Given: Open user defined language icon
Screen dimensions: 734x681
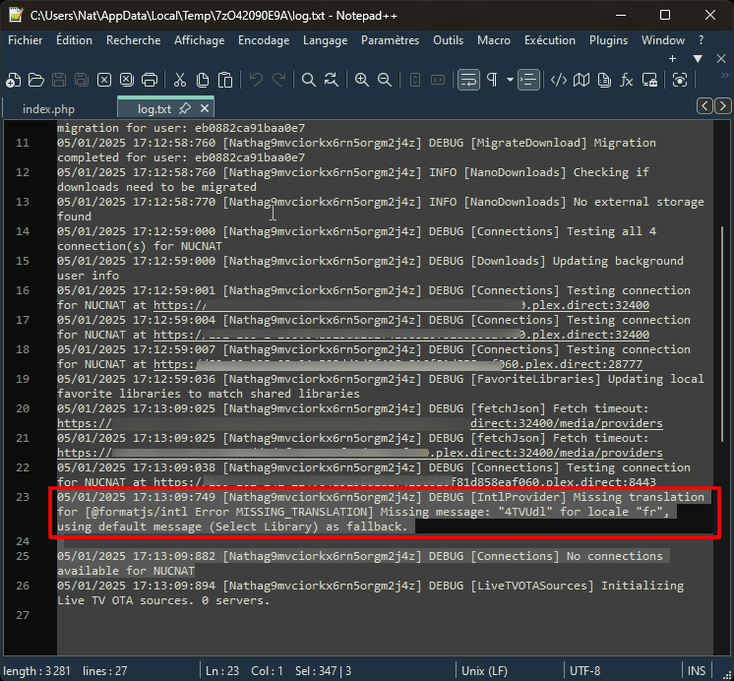Looking at the screenshot, I should pyautogui.click(x=558, y=80).
